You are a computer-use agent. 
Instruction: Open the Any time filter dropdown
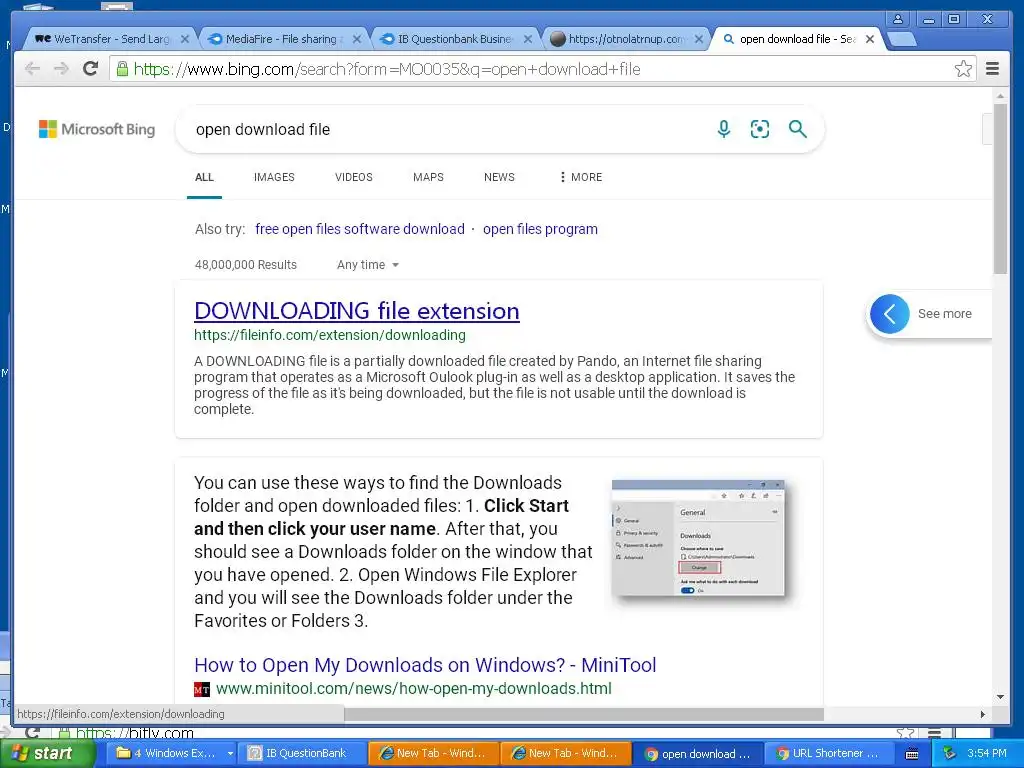(x=368, y=265)
